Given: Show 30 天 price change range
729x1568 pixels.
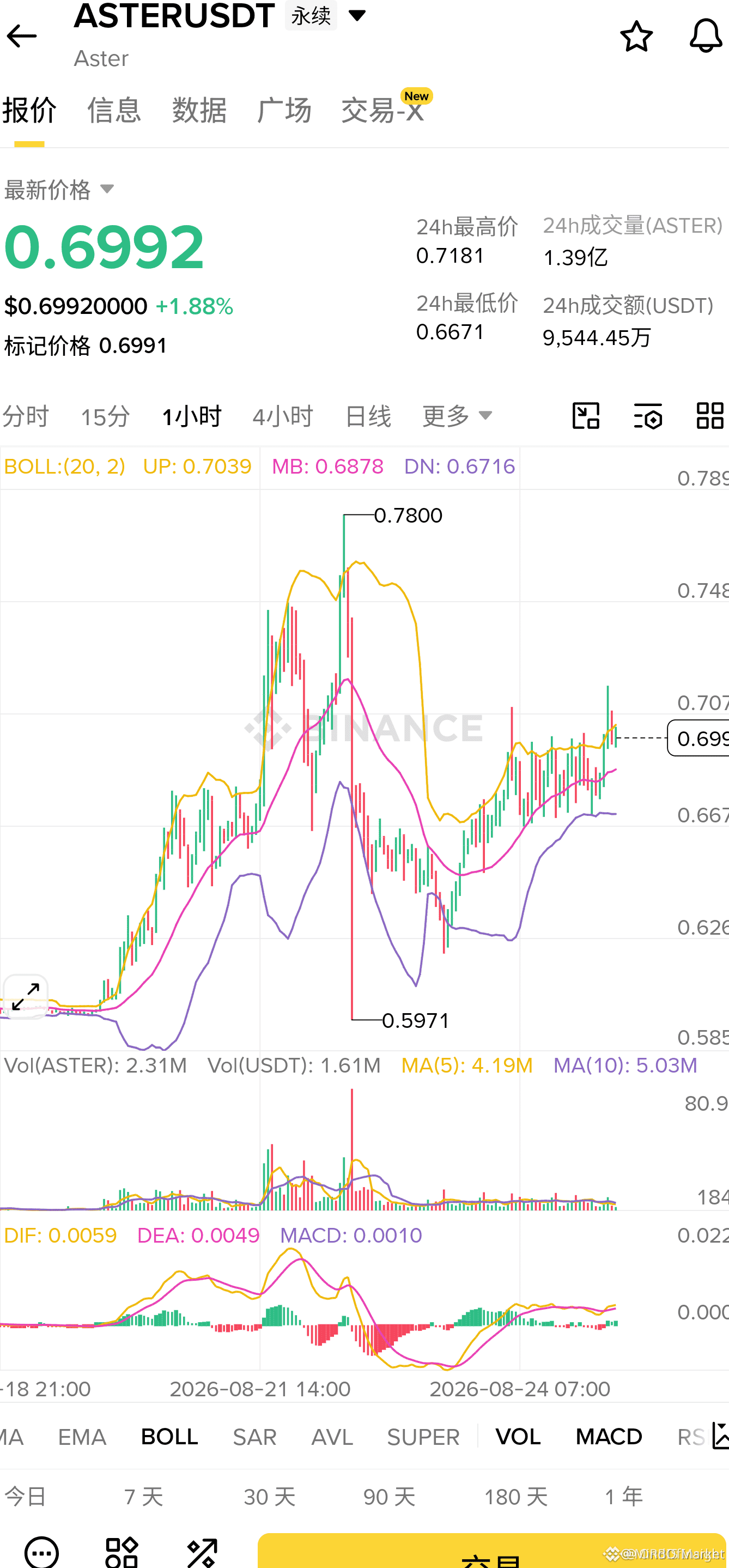Looking at the screenshot, I should coord(270,1497).
